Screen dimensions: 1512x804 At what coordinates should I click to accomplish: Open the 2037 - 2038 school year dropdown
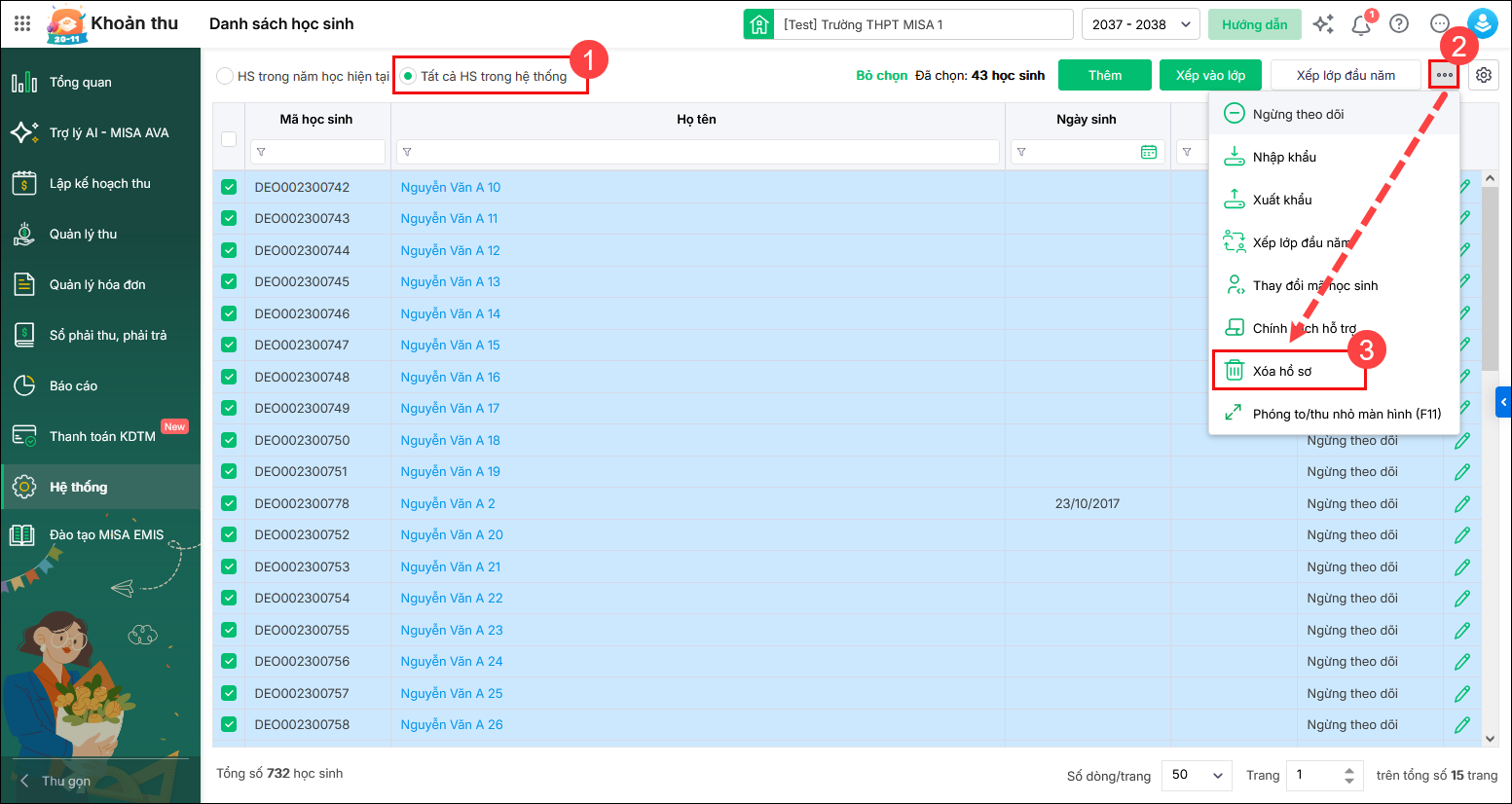pyautogui.click(x=1141, y=24)
